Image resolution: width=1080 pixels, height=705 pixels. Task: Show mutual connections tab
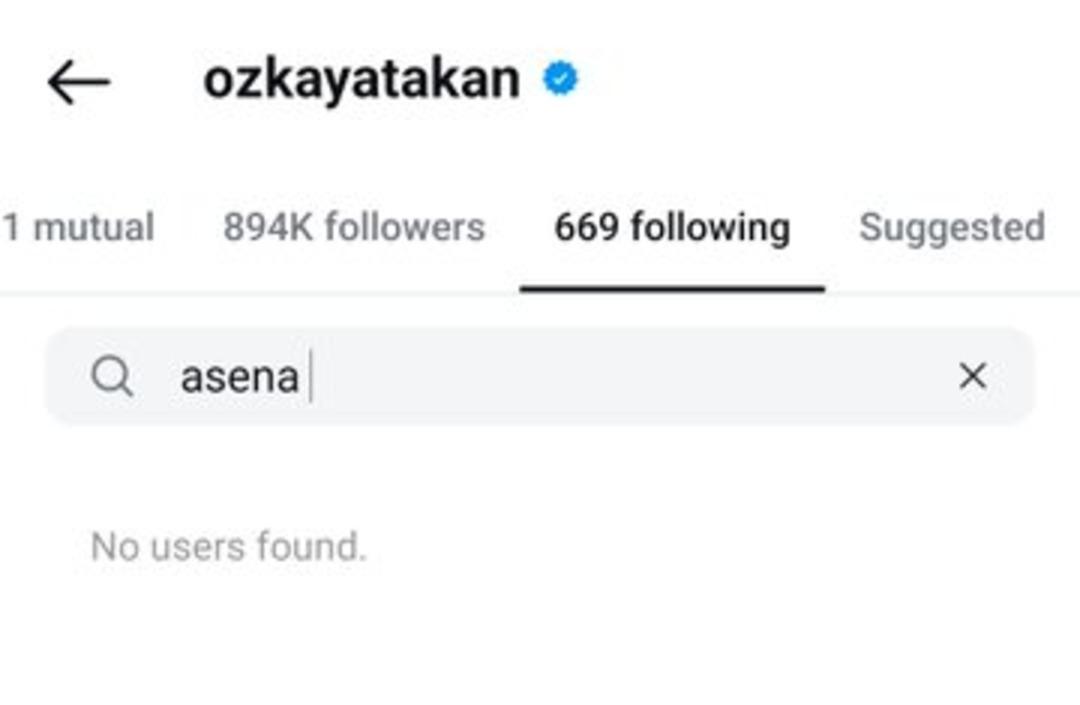(x=78, y=228)
